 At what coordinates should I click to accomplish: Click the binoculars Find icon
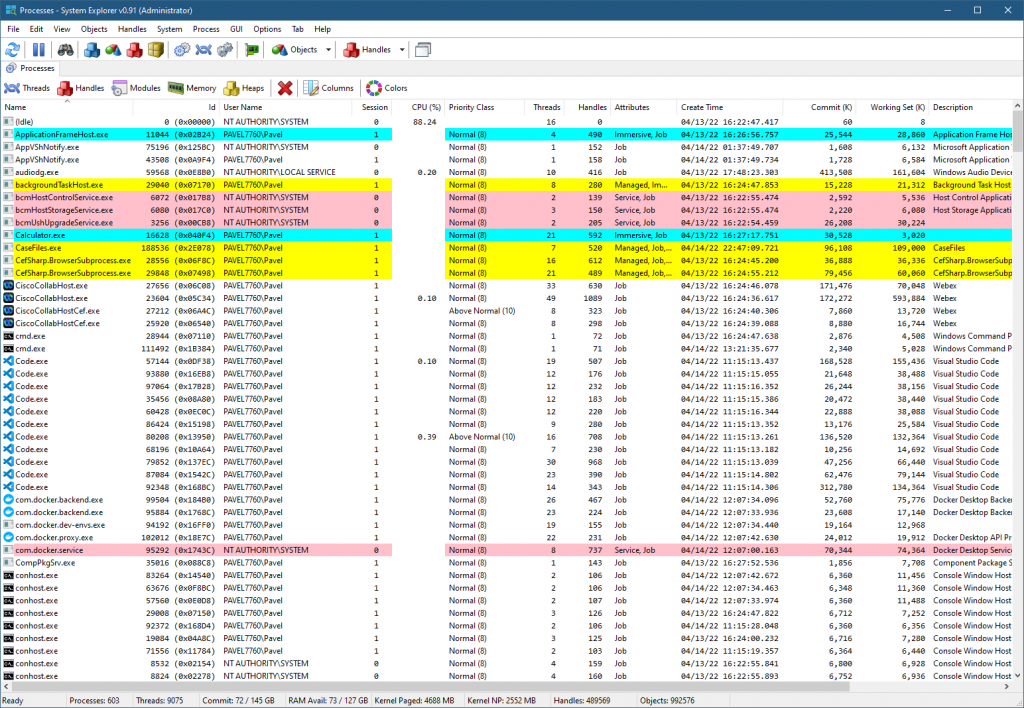pos(65,49)
